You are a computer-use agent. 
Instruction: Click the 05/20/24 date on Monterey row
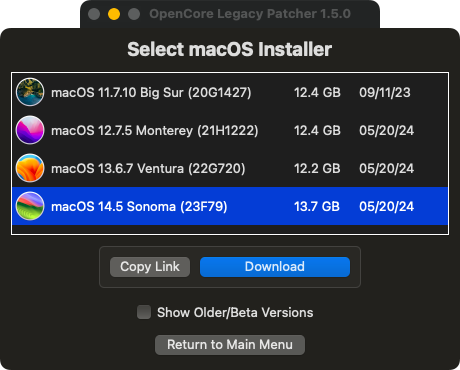click(x=386, y=130)
